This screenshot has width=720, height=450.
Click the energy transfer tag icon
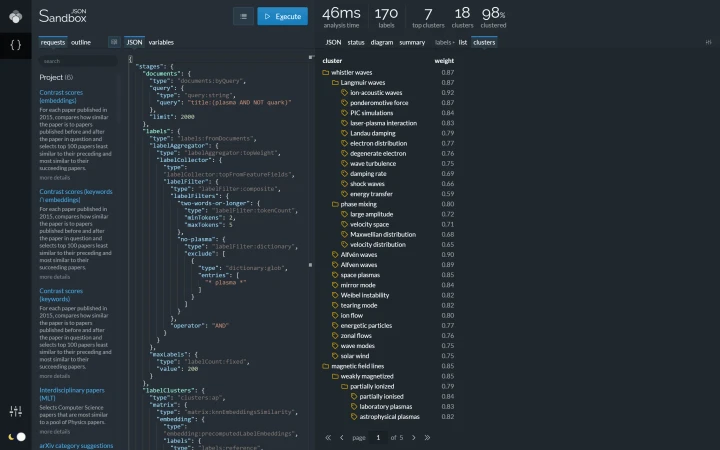(x=344, y=194)
